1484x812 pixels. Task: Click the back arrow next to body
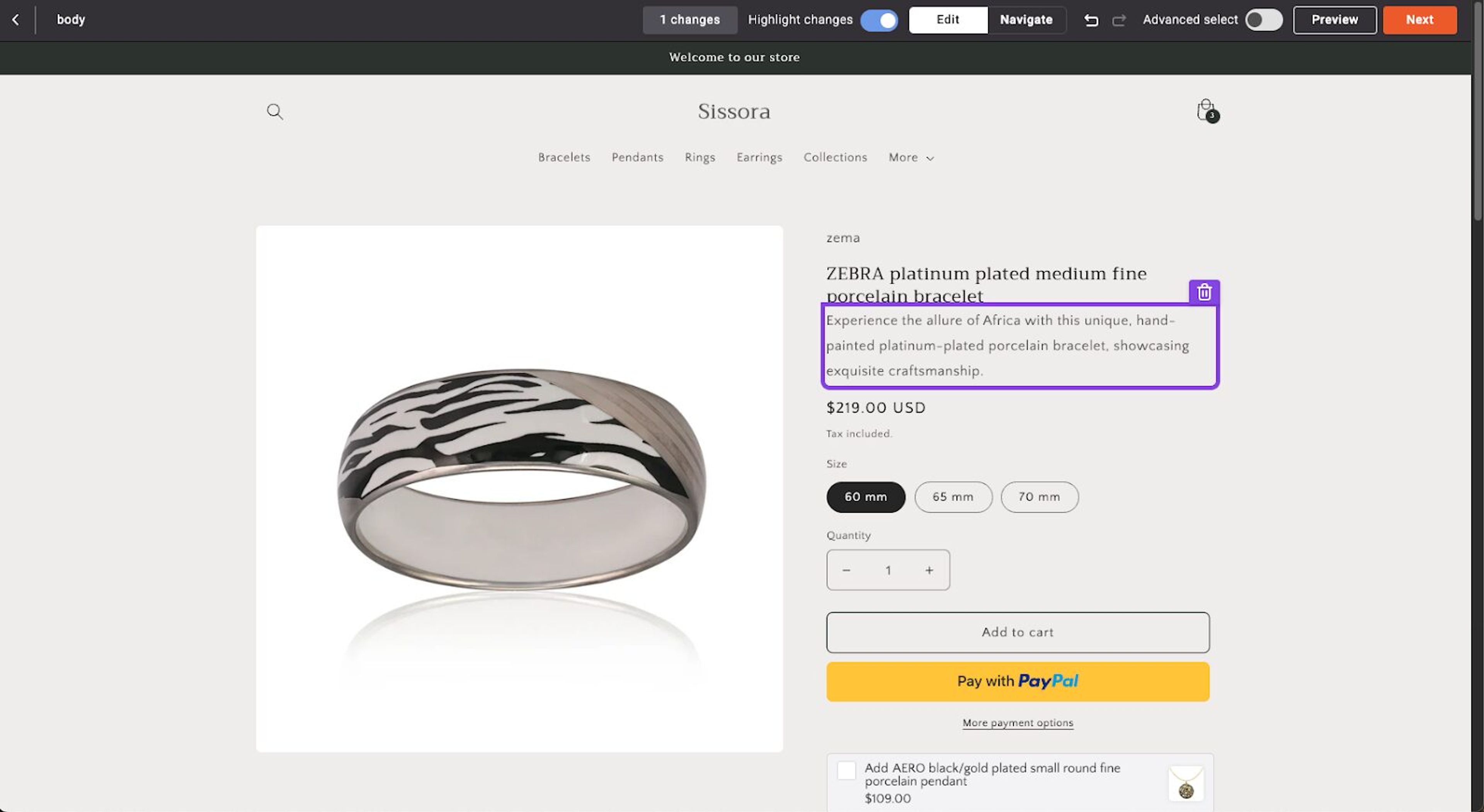(15, 20)
